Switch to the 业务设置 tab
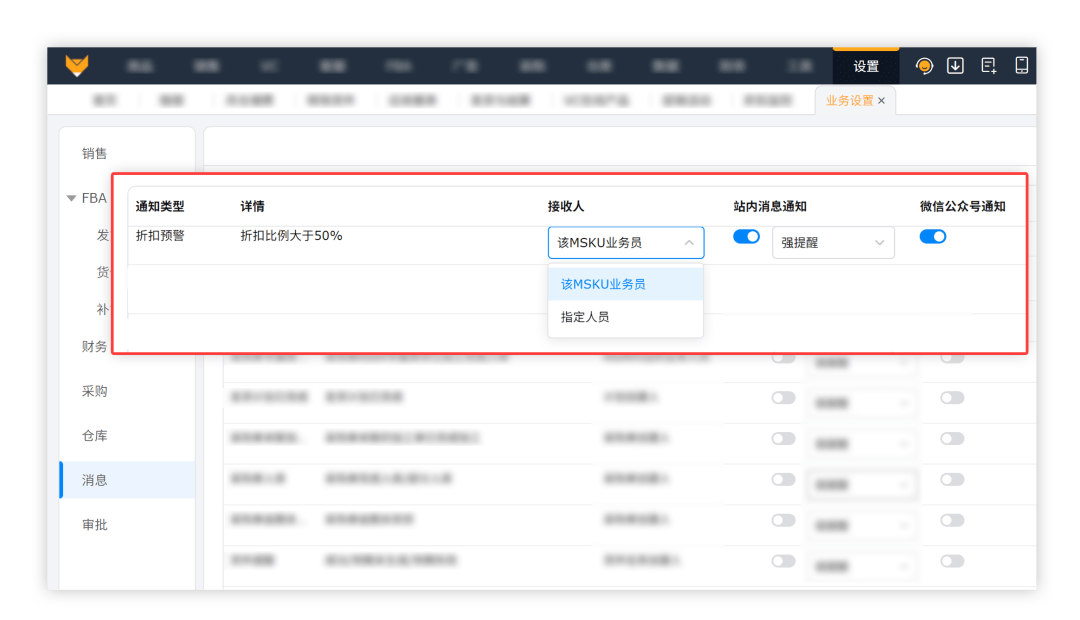Screen dimensions: 1080x620 click(x=848, y=100)
